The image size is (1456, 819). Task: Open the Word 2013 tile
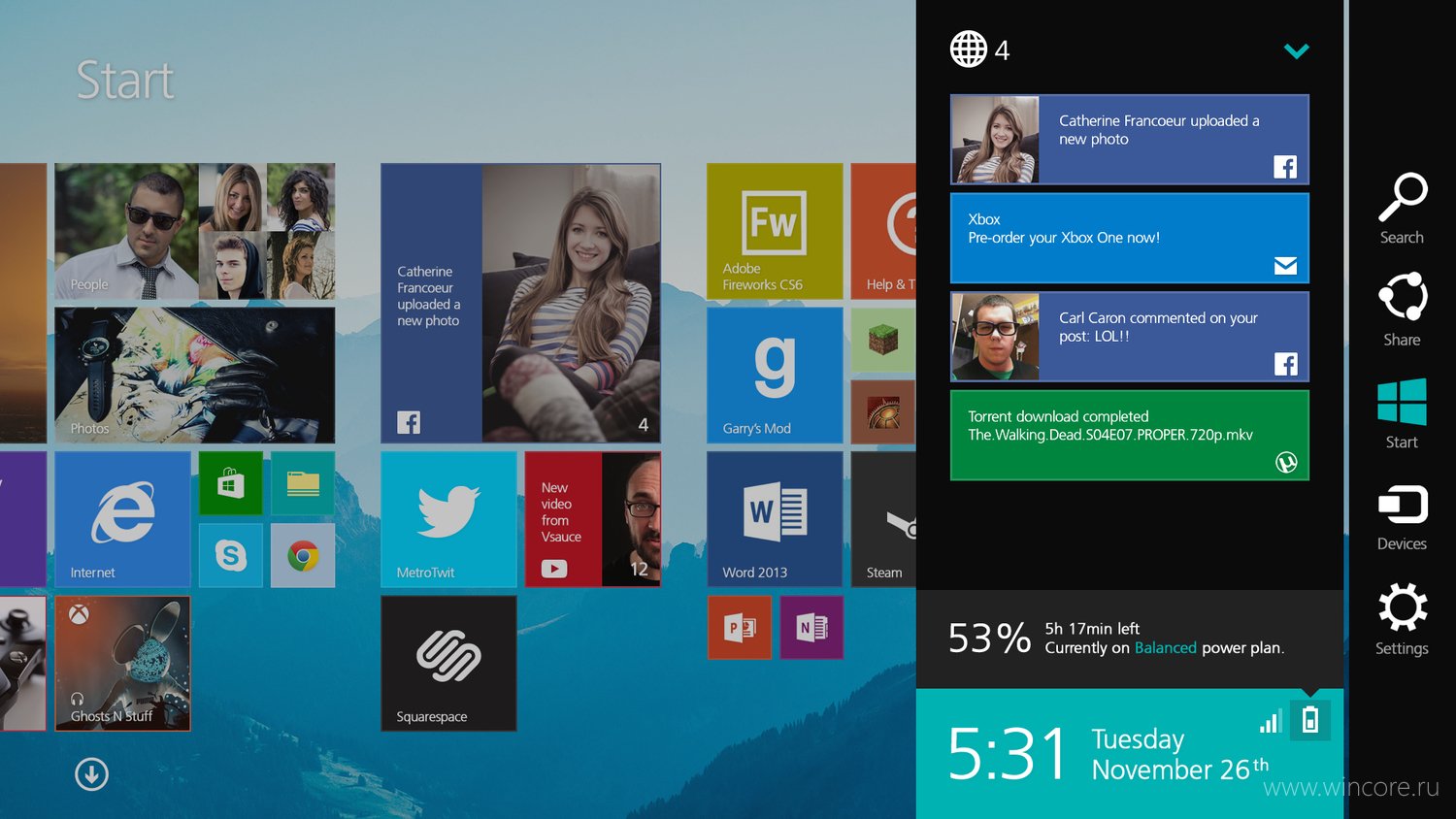point(775,519)
